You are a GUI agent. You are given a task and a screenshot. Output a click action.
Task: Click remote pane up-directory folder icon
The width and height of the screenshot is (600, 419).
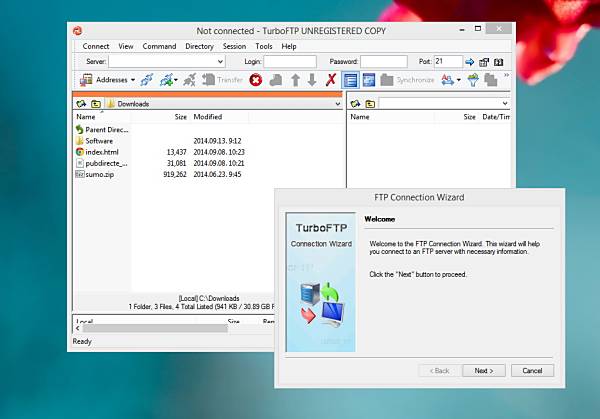click(370, 103)
